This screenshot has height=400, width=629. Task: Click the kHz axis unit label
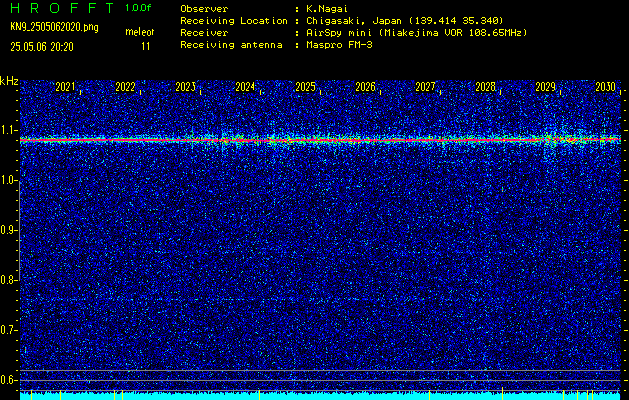[x=9, y=81]
